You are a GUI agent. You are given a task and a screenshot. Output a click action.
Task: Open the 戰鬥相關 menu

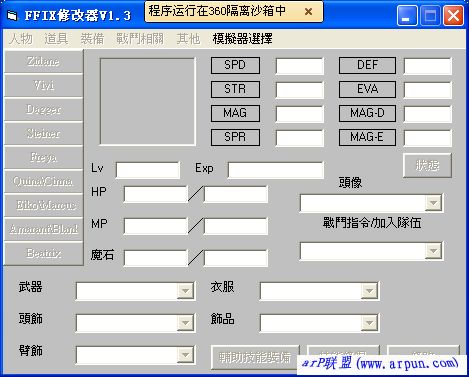pyautogui.click(x=140, y=39)
